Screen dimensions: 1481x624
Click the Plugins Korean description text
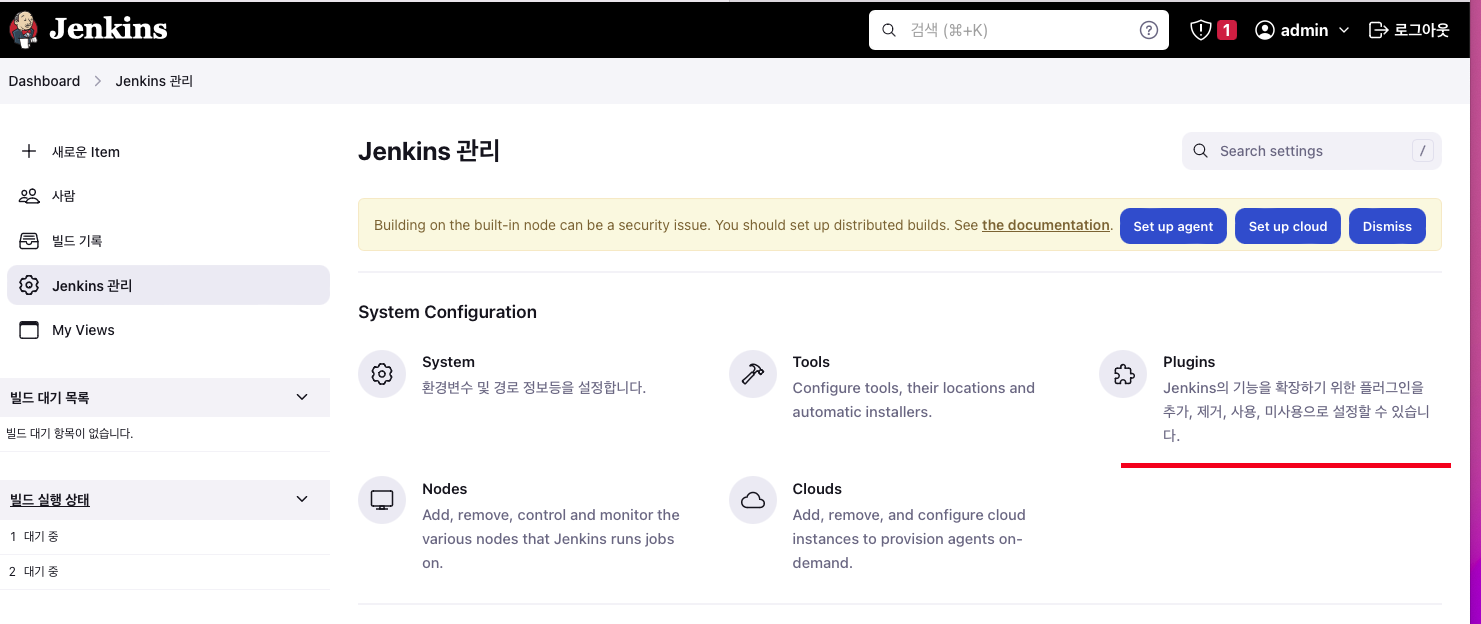click(x=1297, y=411)
